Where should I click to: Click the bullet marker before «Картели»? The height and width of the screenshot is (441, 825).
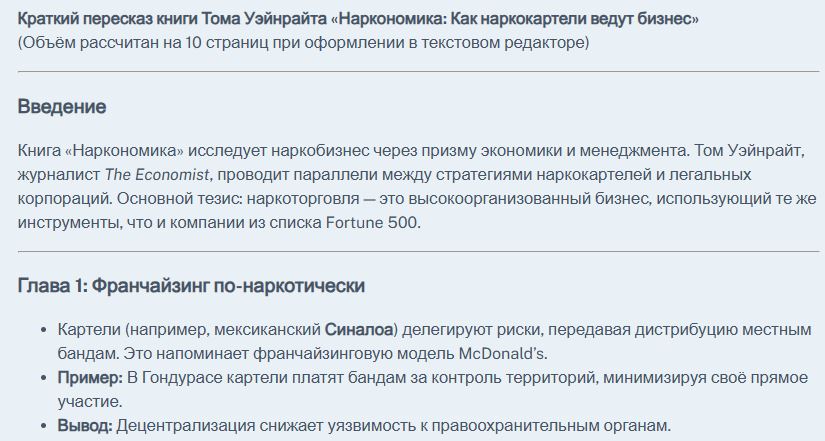click(x=44, y=330)
